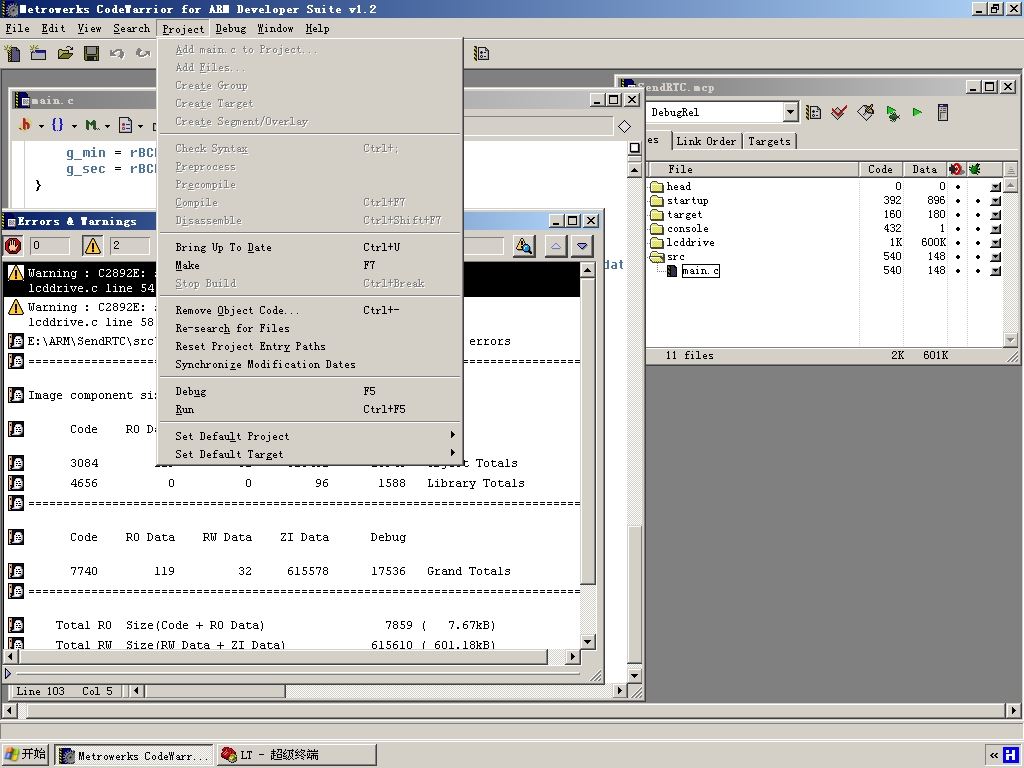The height and width of the screenshot is (768, 1024).
Task: Open the DebugRel target settings icon
Action: (814, 113)
